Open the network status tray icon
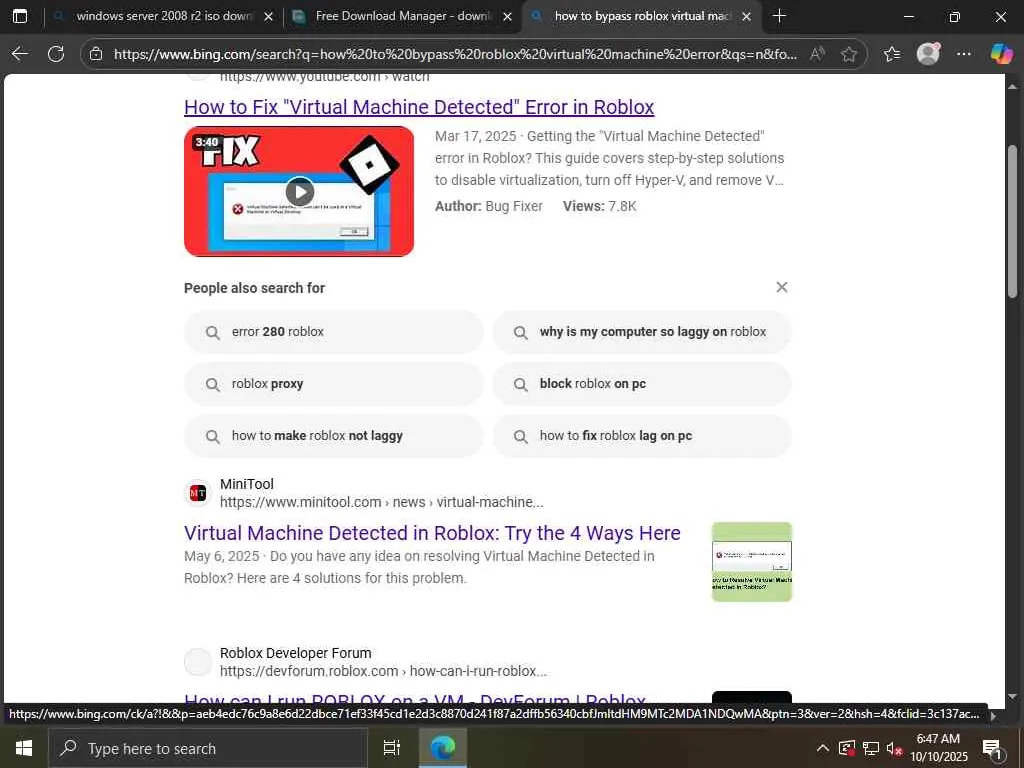 tap(870, 748)
